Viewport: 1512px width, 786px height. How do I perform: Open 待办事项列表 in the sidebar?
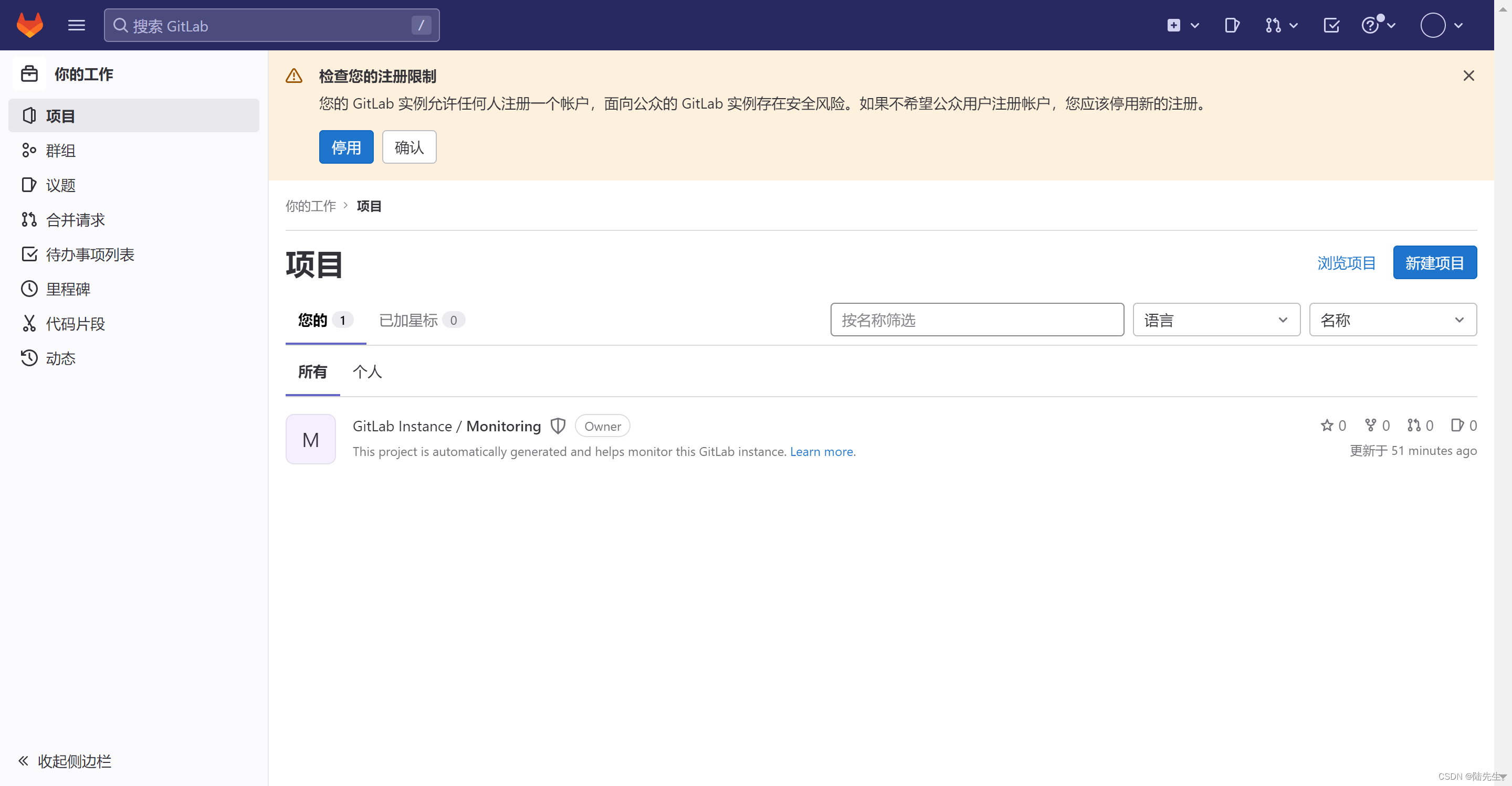[134, 254]
